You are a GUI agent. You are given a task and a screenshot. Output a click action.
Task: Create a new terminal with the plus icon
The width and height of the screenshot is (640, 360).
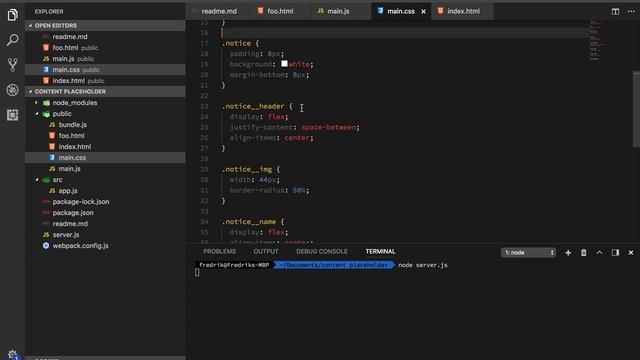point(568,253)
